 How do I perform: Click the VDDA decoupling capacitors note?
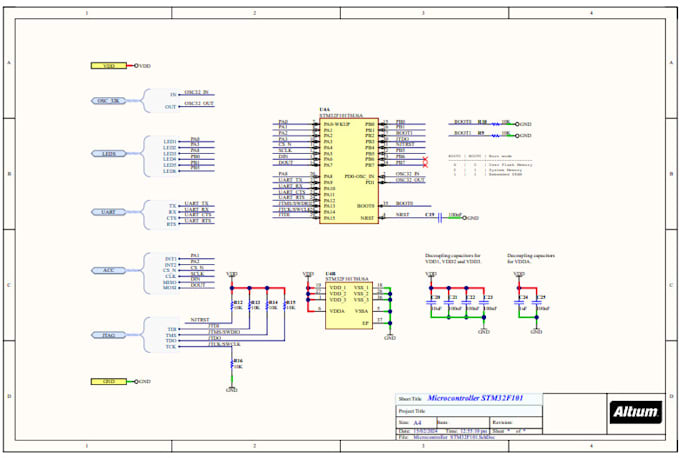[x=528, y=259]
